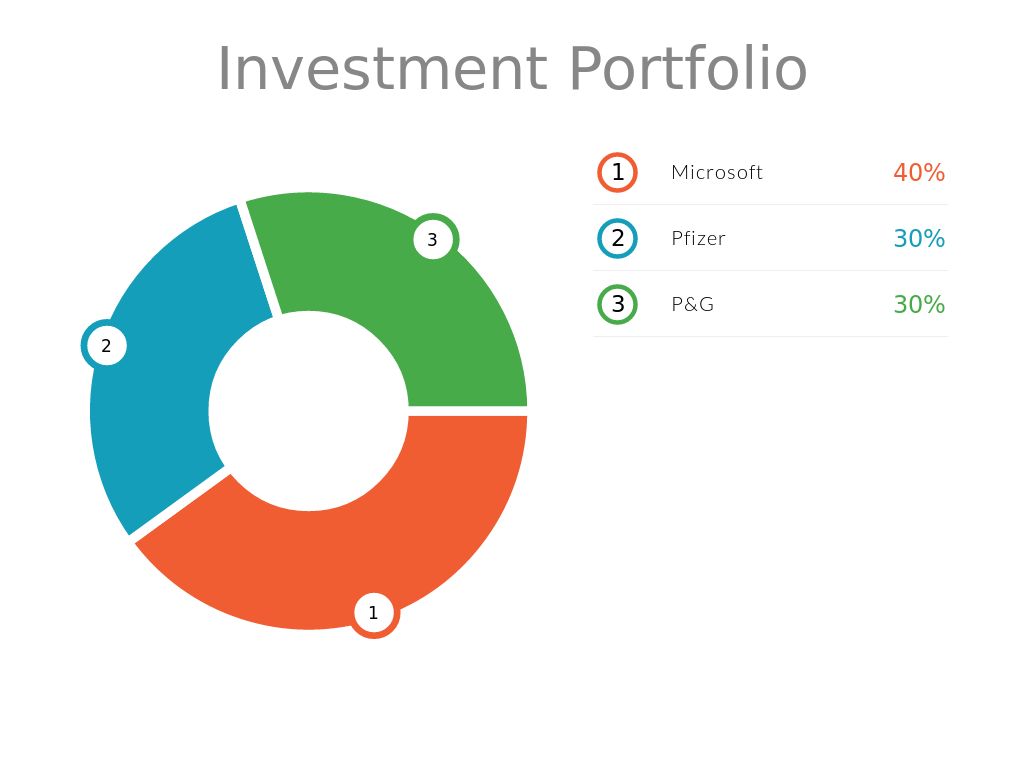The width and height of the screenshot is (1024, 768).
Task: Click the orange legend badge numbered 1
Action: click(617, 172)
